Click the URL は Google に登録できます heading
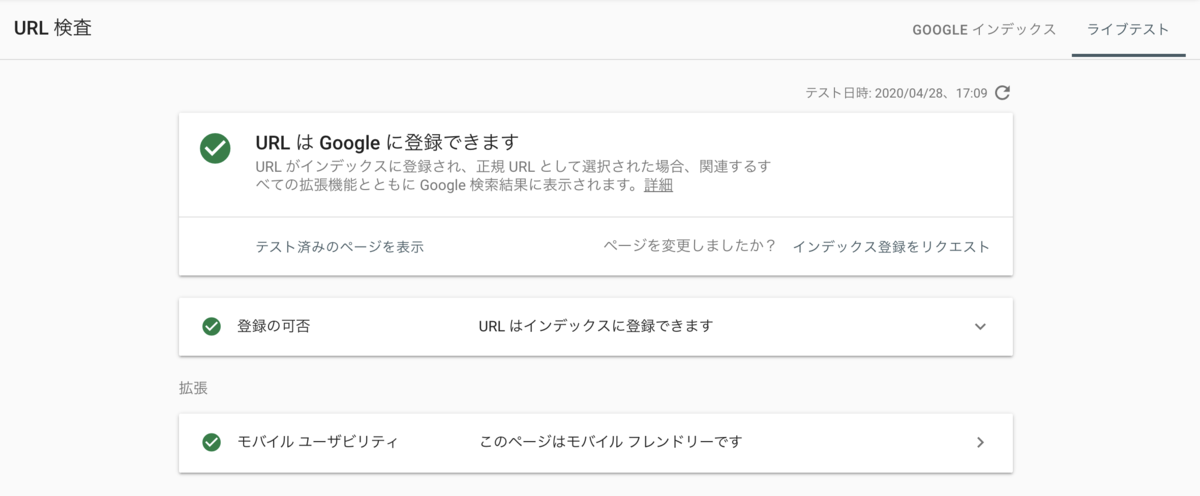 tap(388, 142)
